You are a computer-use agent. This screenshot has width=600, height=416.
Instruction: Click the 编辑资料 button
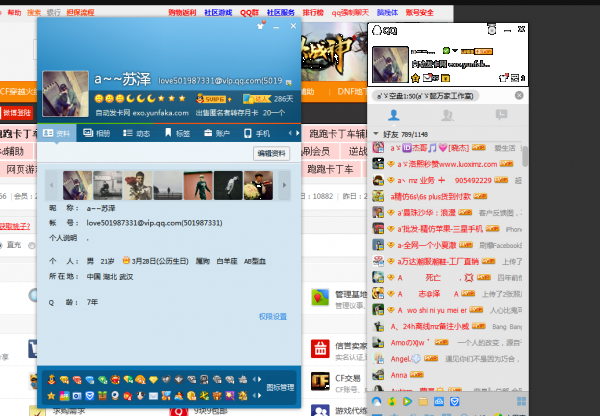click(271, 153)
